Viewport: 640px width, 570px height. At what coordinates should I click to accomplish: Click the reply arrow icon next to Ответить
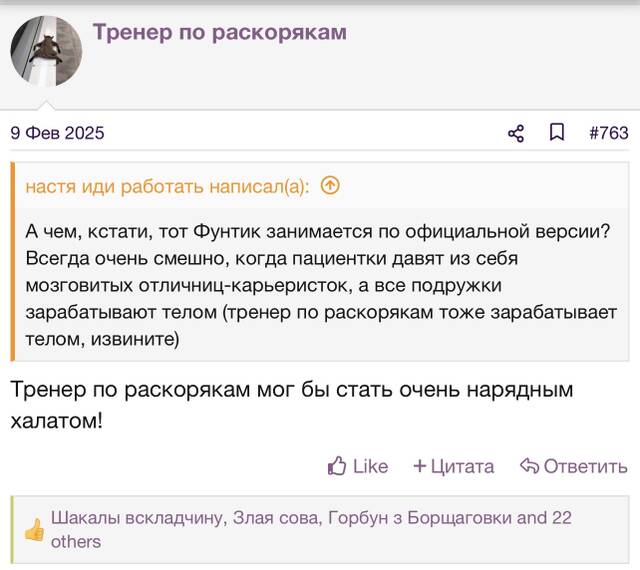tap(529, 465)
